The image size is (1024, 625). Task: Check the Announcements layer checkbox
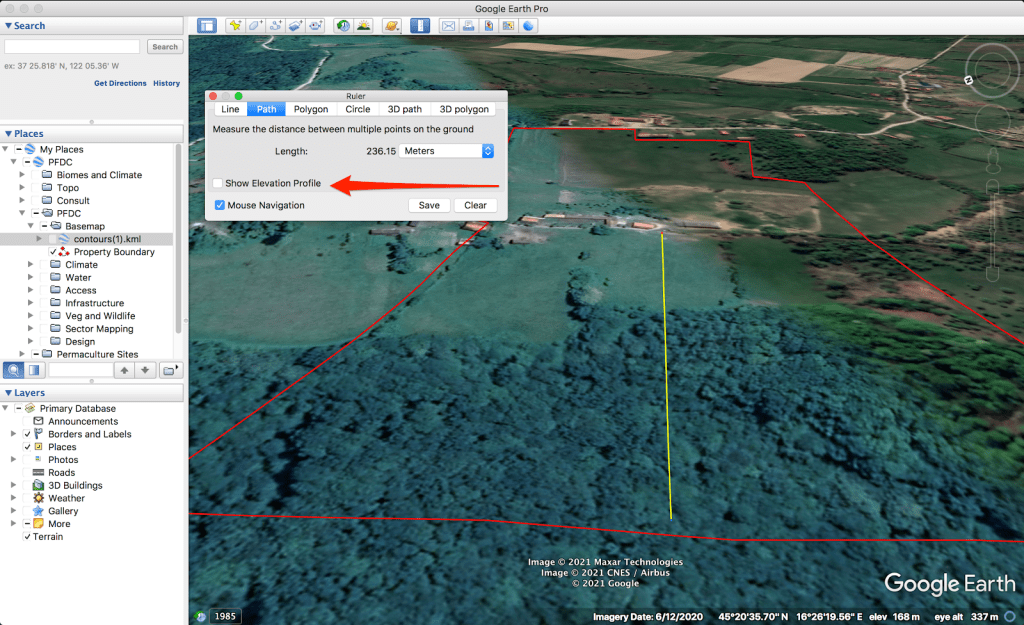click(x=27, y=421)
